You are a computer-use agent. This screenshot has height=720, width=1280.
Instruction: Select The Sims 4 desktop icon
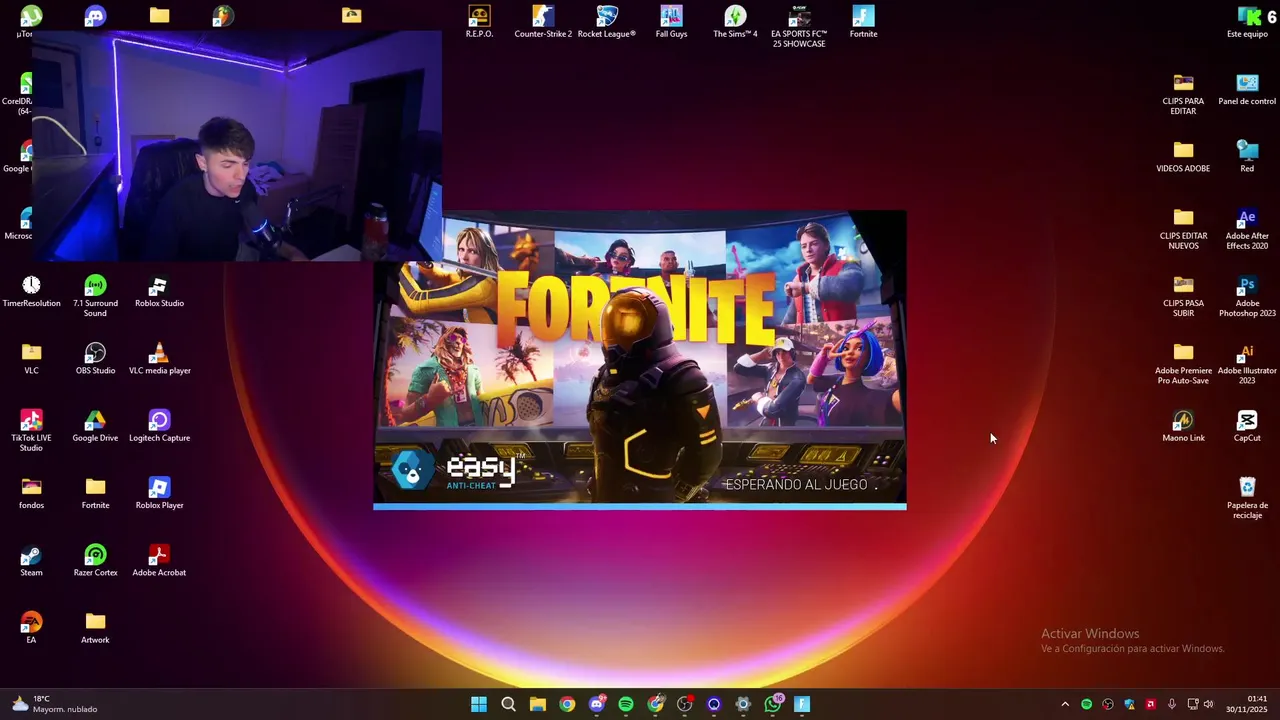click(735, 21)
